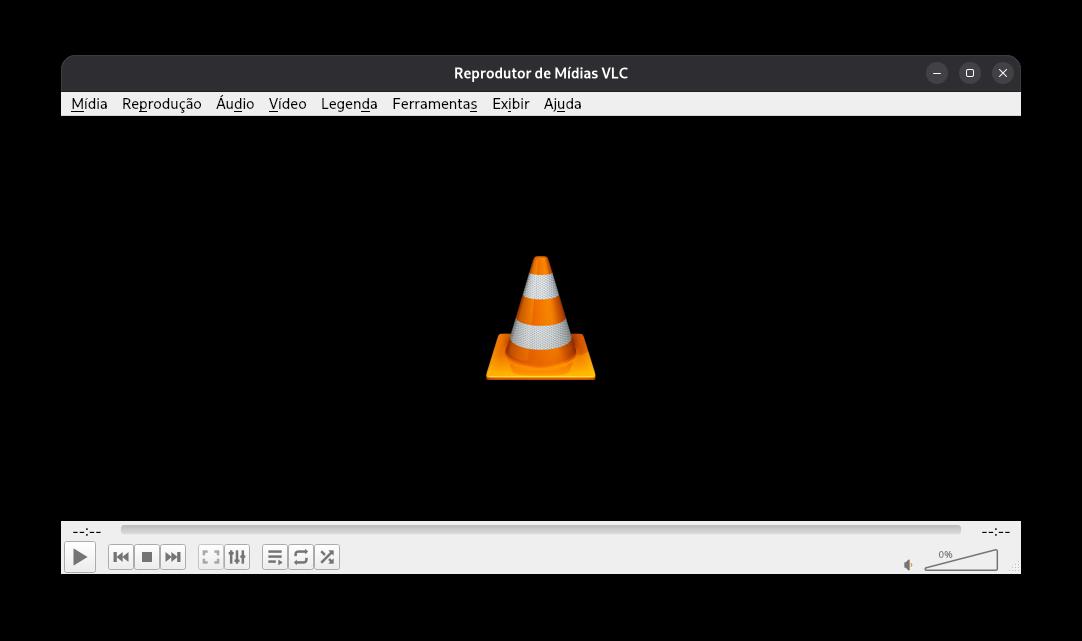The image size is (1082, 641).
Task: Maximize the VLC window
Action: click(x=970, y=73)
